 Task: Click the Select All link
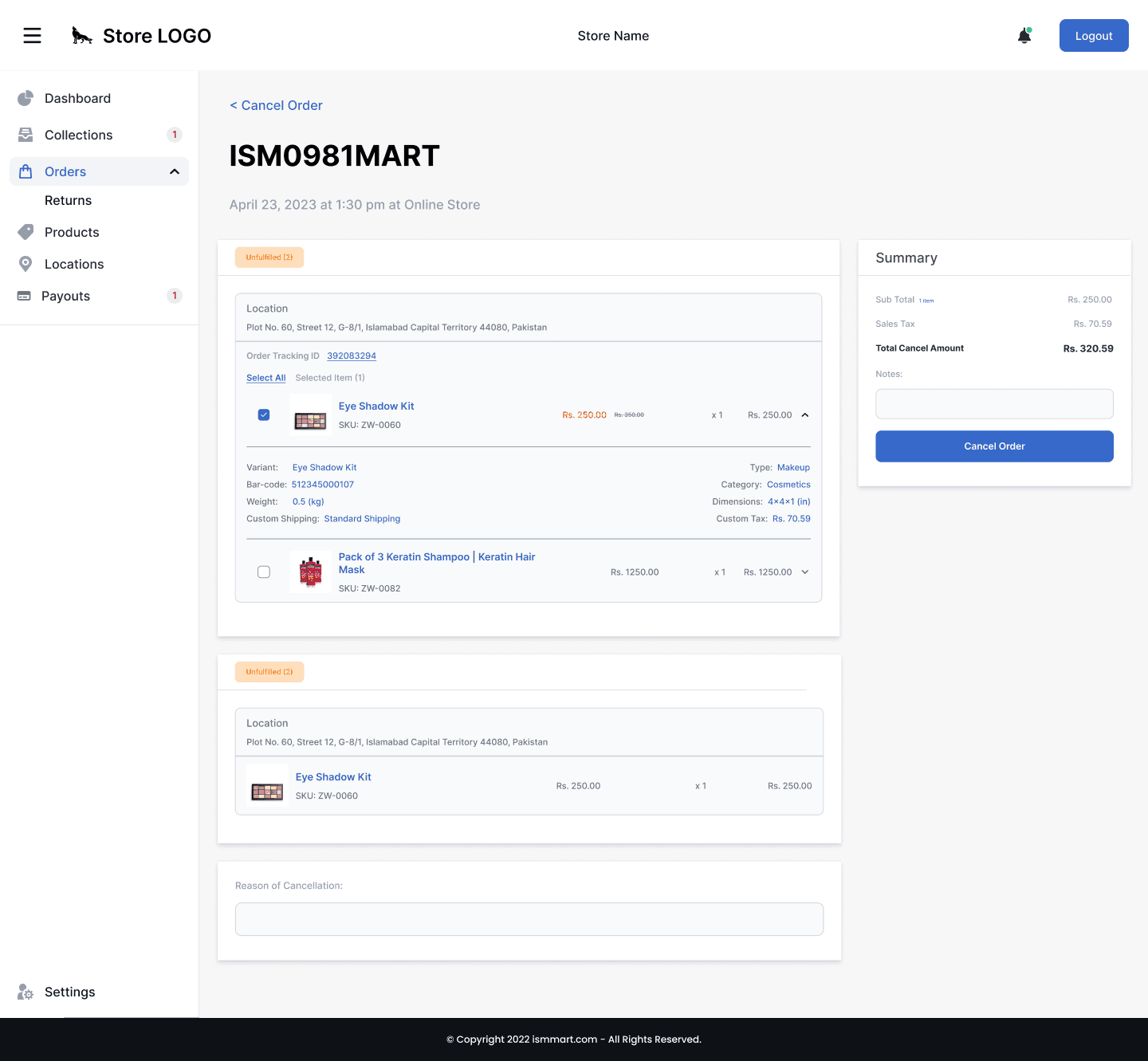coord(265,378)
